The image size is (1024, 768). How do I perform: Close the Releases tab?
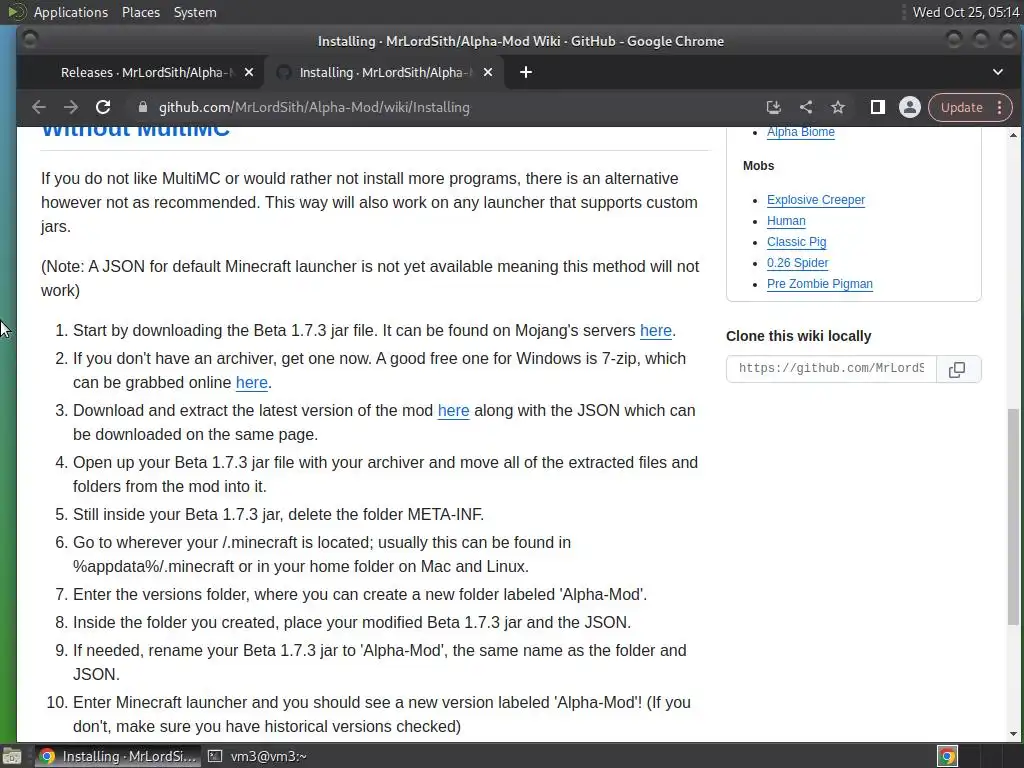(x=249, y=72)
